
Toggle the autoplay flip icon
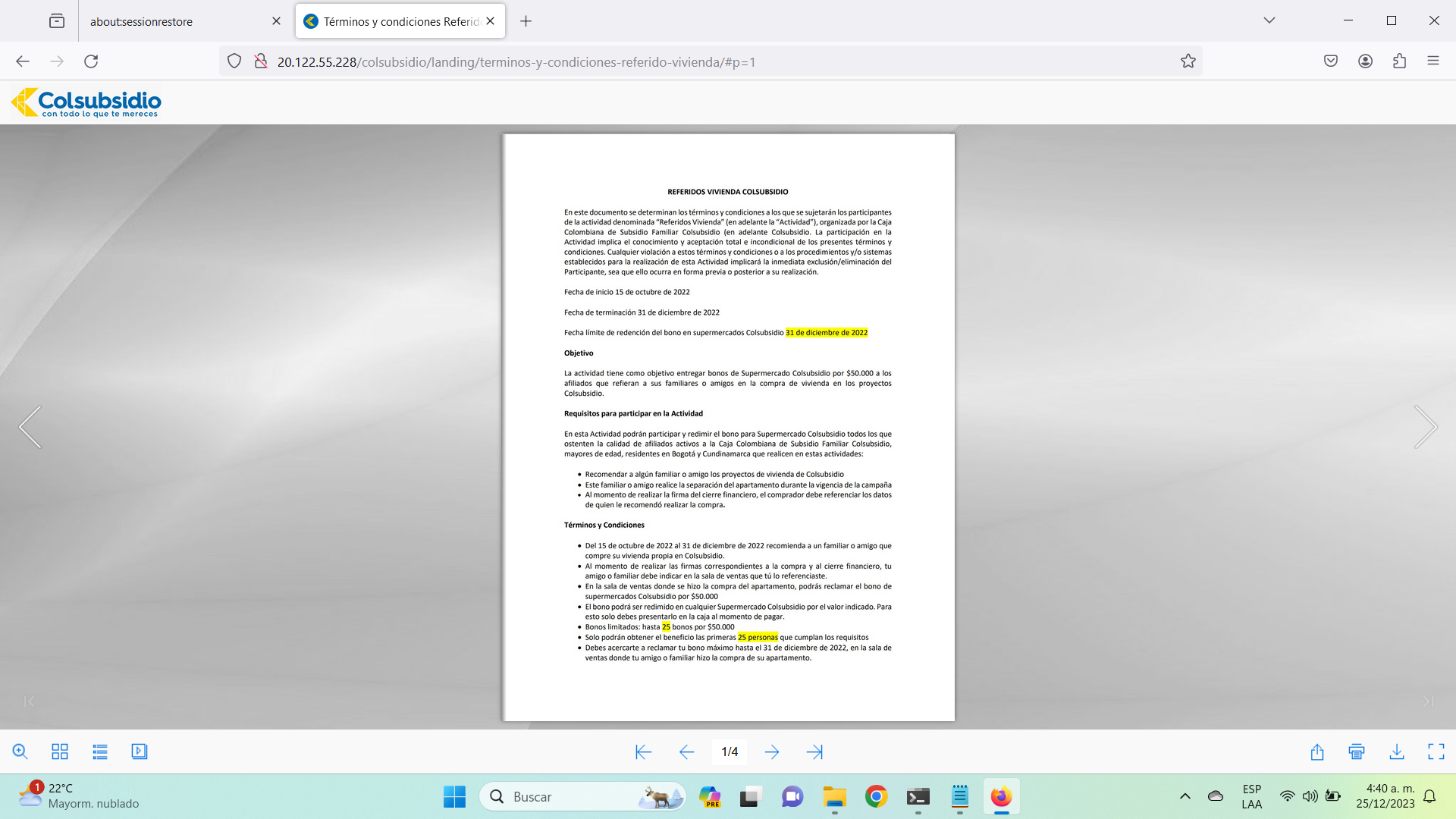[x=140, y=752]
